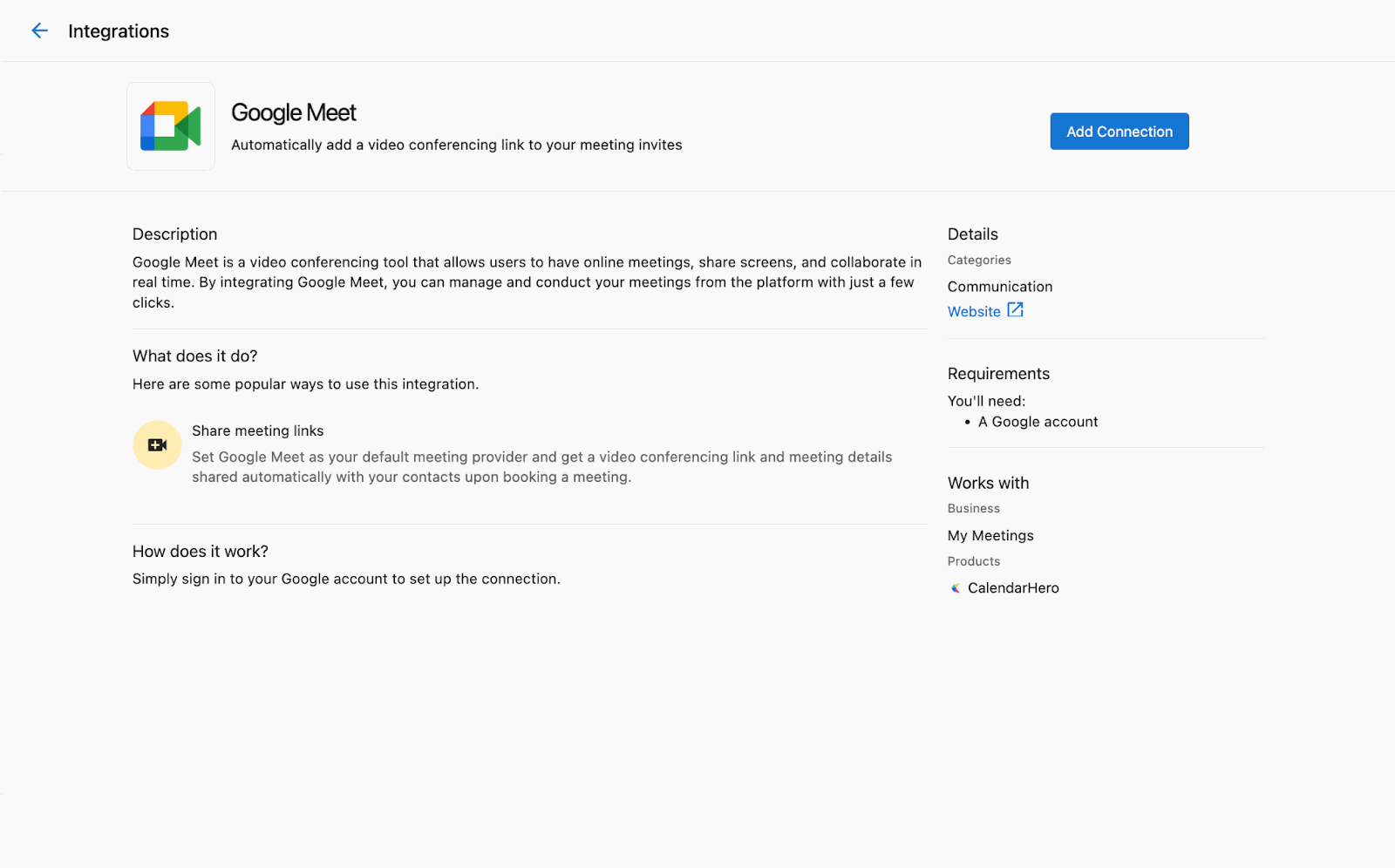Click the Integrations page title
Viewport: 1395px width, 868px height.
(x=119, y=31)
